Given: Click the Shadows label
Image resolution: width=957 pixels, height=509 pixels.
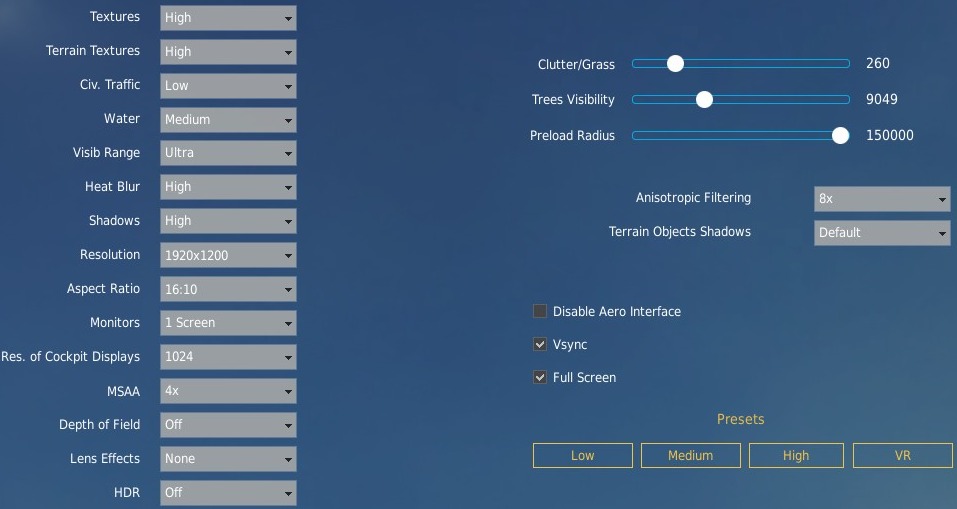Looking at the screenshot, I should pos(115,220).
